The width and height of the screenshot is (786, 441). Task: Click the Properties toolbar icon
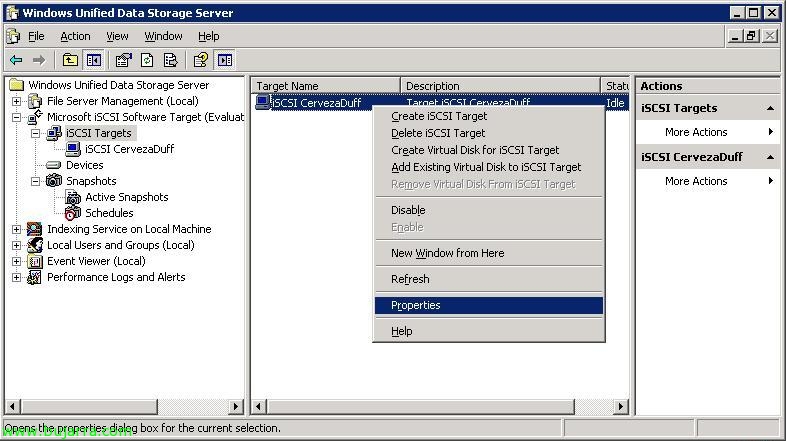(x=124, y=60)
